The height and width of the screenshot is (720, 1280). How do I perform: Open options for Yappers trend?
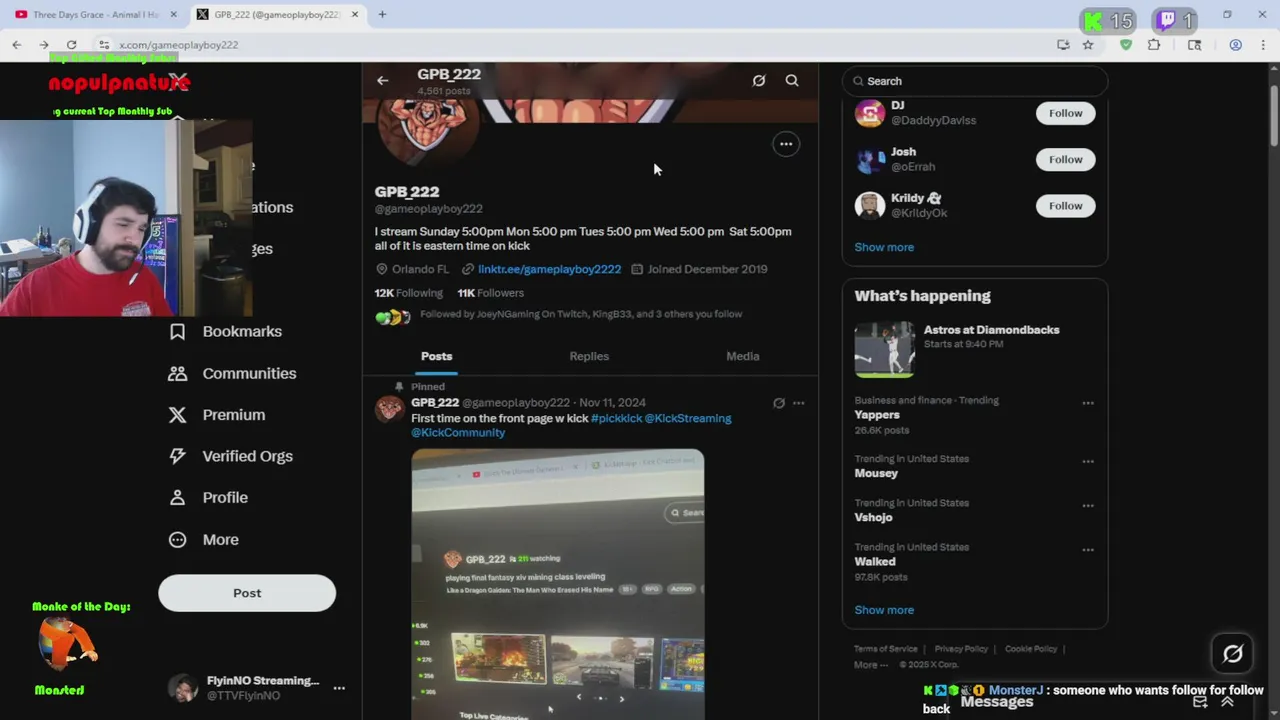[1088, 403]
